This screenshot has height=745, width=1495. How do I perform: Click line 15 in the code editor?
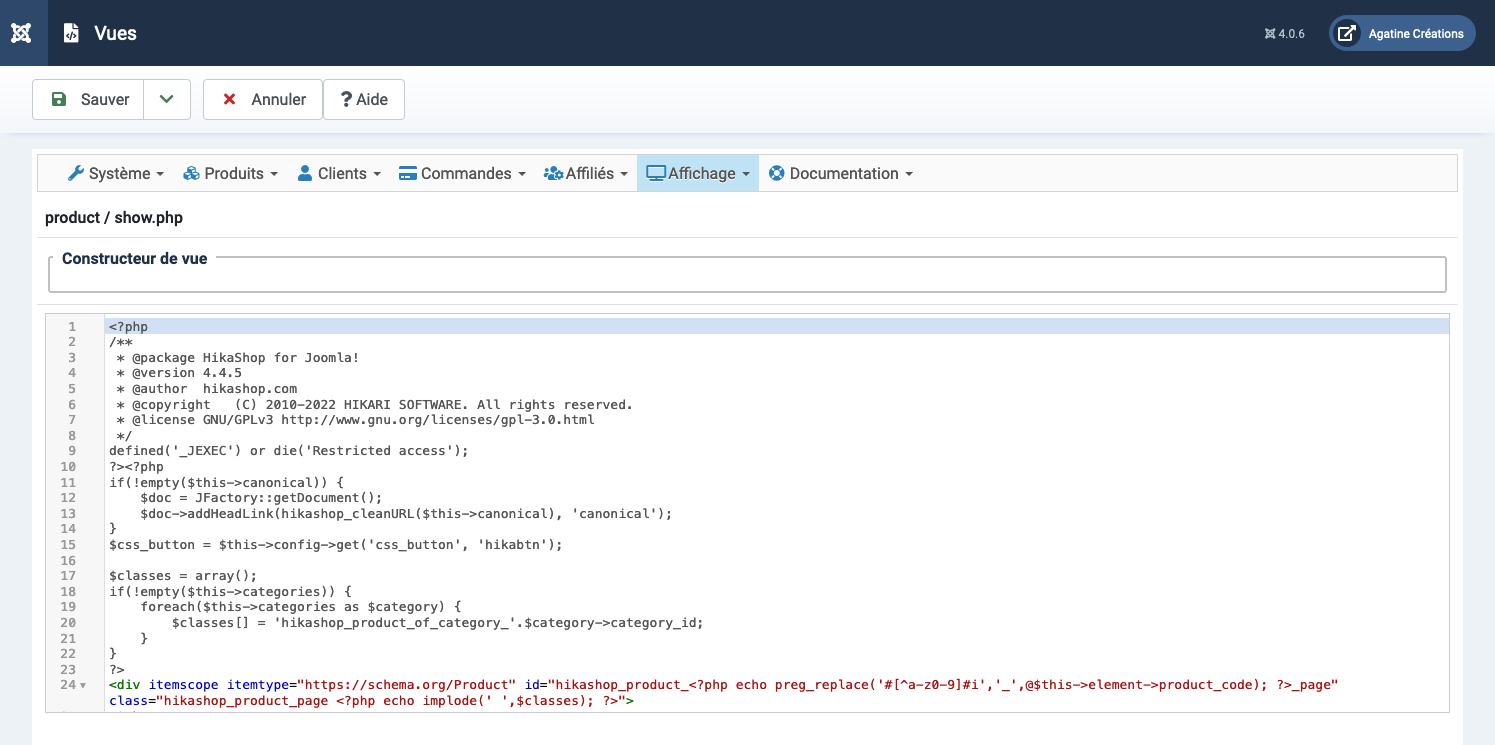click(x=336, y=545)
